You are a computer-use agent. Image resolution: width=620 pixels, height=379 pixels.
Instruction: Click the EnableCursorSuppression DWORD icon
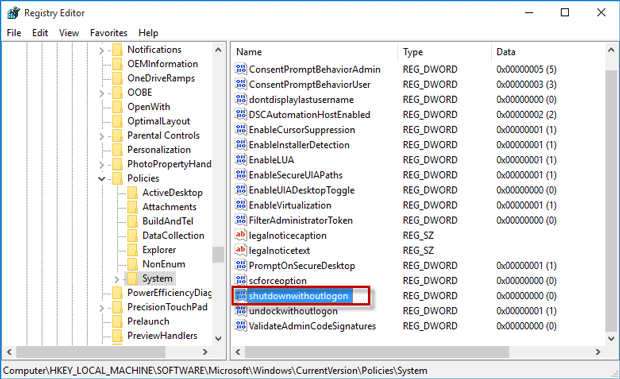pyautogui.click(x=240, y=129)
